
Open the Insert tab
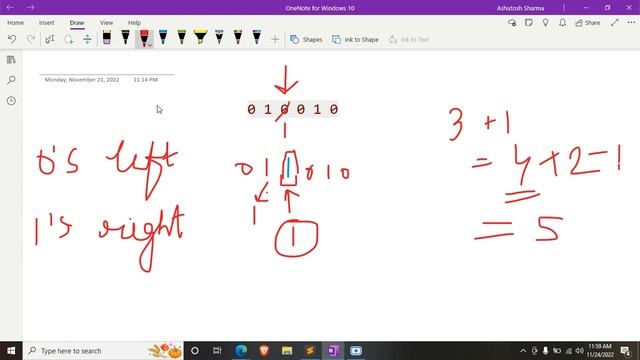pyautogui.click(x=47, y=23)
